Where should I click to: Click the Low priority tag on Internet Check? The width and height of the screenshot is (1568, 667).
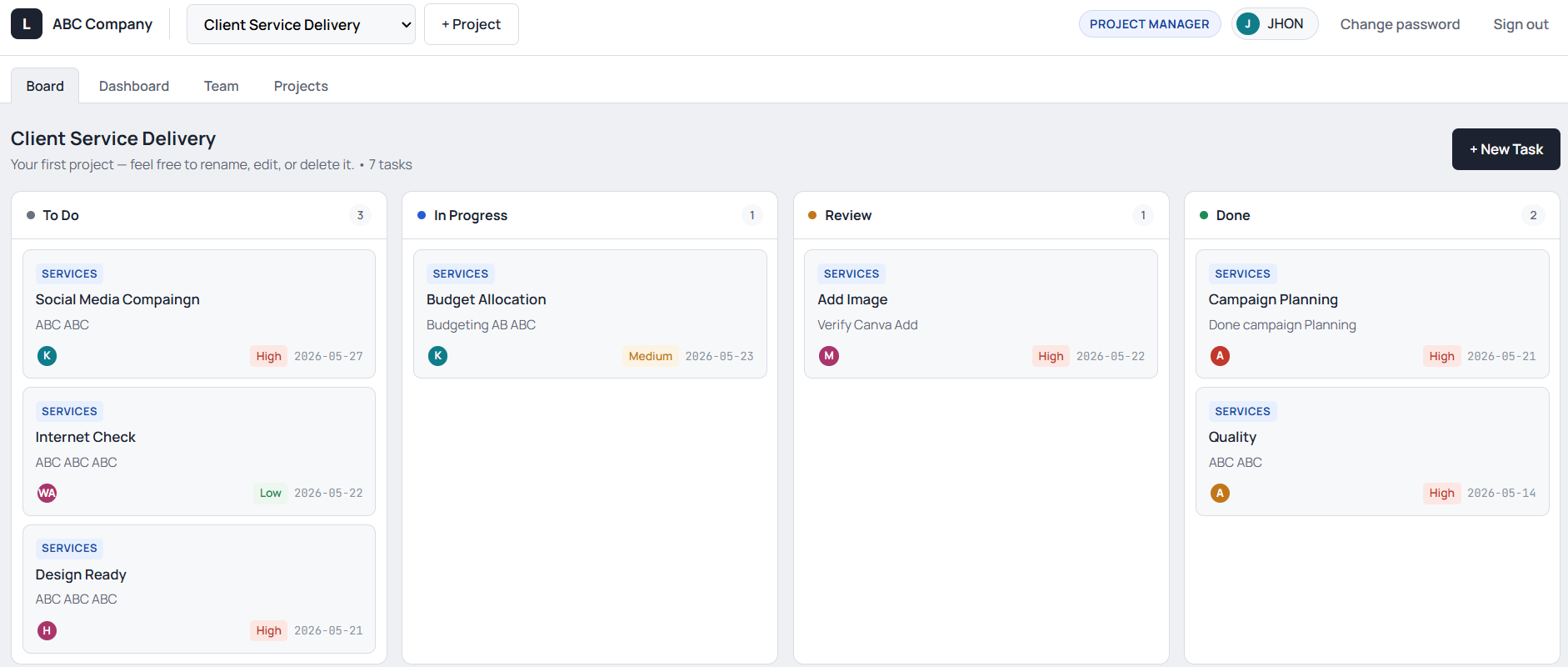[271, 493]
